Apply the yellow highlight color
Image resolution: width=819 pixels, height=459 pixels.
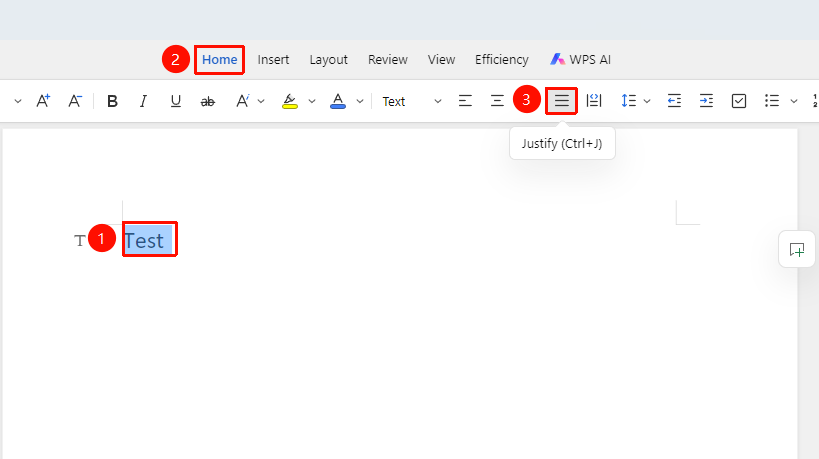(x=290, y=101)
